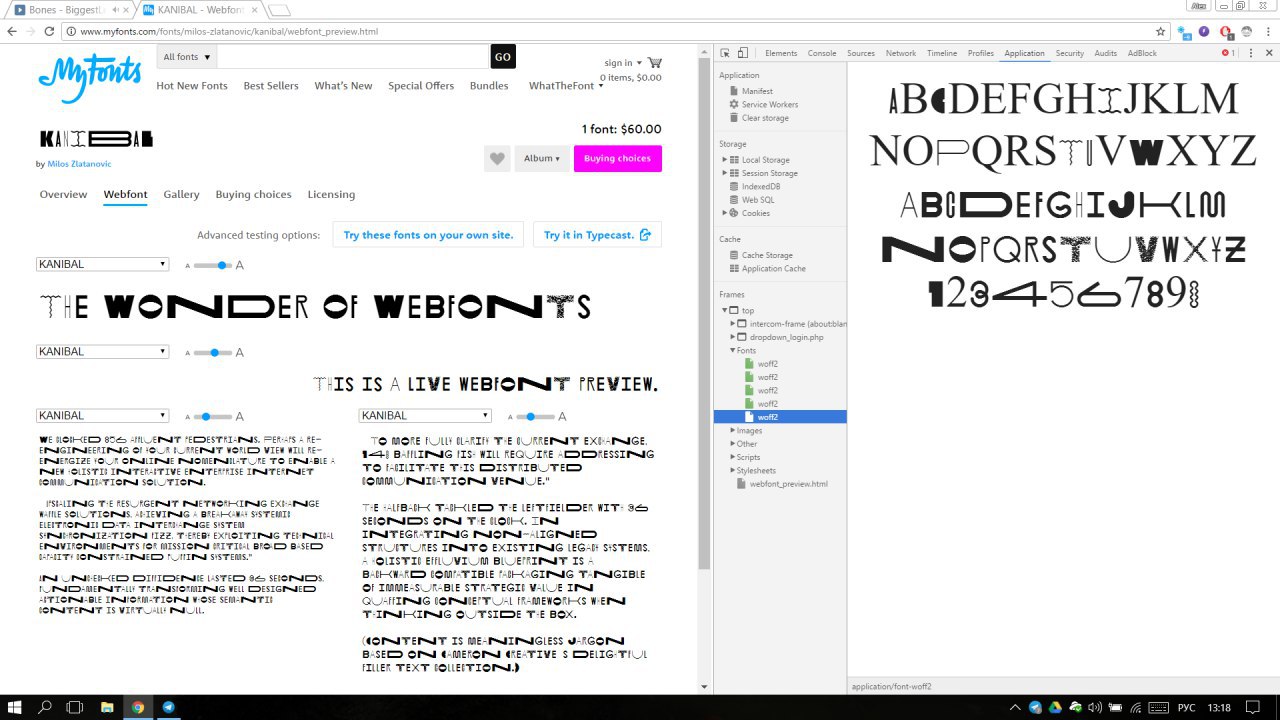Open Service Workers in Application sidebar
This screenshot has width=1280, height=720.
pos(769,104)
